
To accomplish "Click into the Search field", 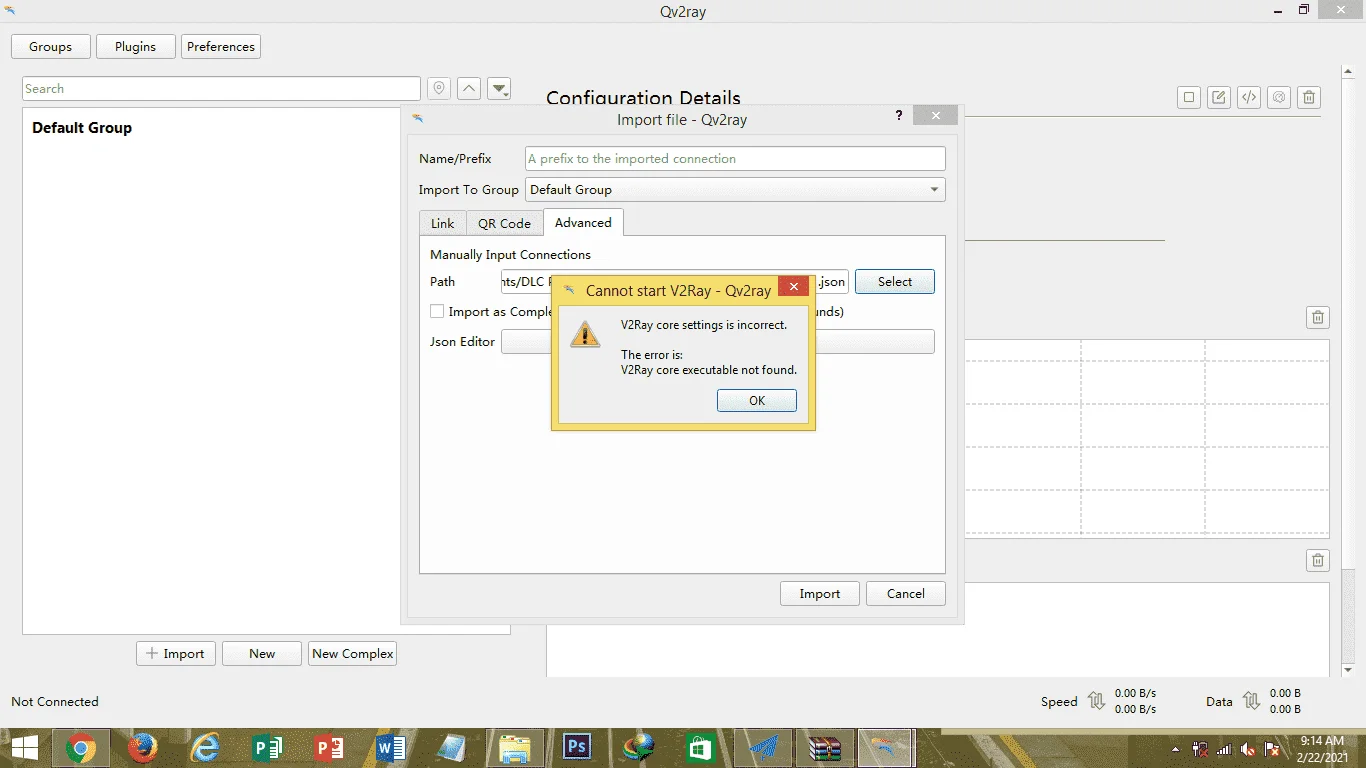I will click(x=222, y=89).
